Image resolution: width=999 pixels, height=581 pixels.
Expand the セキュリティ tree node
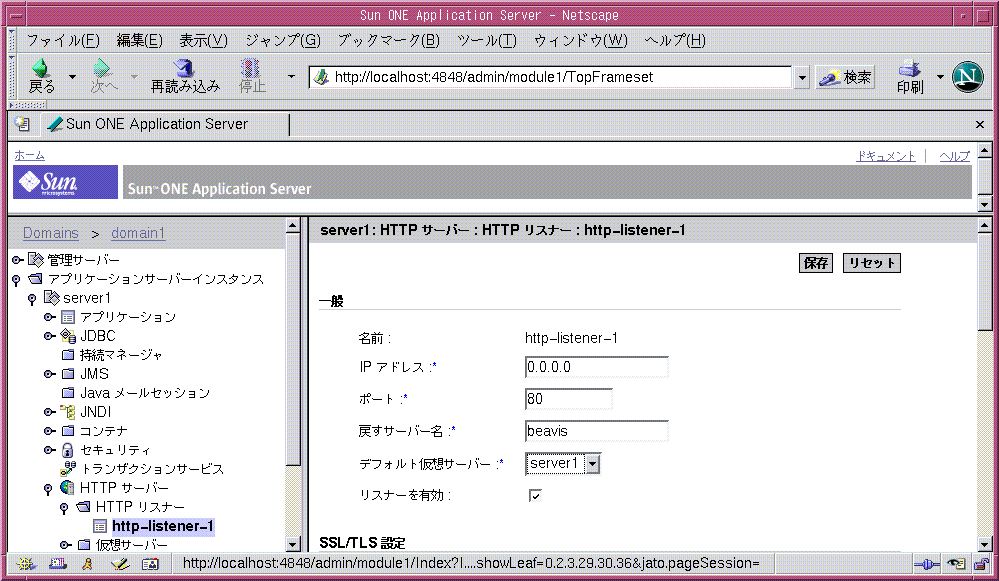coord(49,450)
